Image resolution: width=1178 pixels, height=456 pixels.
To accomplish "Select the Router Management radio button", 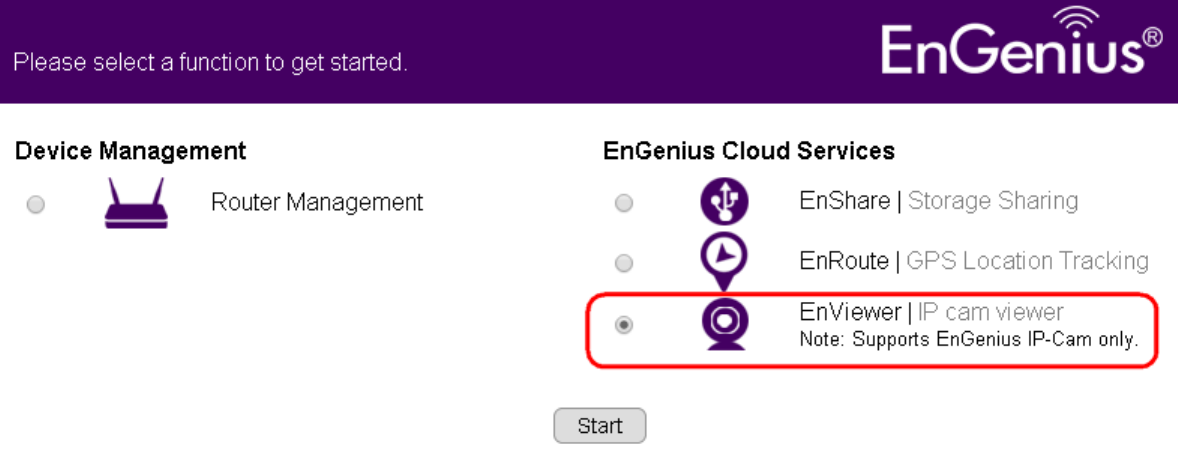I will pyautogui.click(x=36, y=205).
